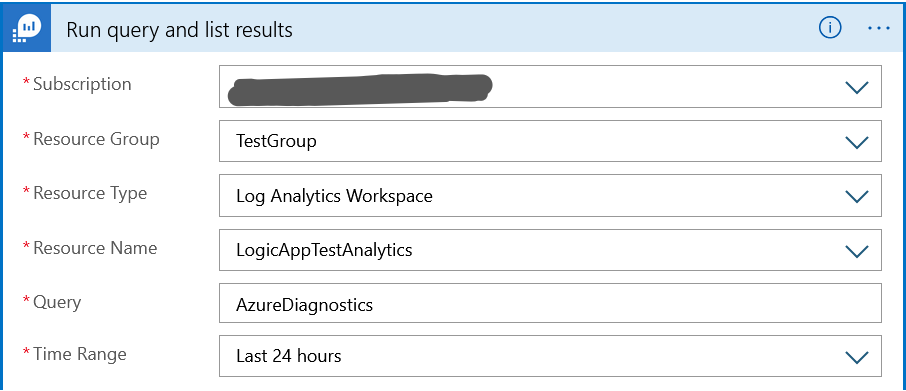Click the Resource Name field label
Viewport: 906px width, 391px height.
pos(95,248)
